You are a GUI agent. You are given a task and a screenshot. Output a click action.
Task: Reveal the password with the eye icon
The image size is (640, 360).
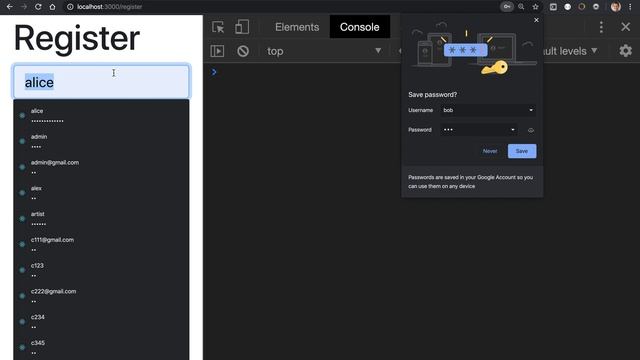click(531, 130)
